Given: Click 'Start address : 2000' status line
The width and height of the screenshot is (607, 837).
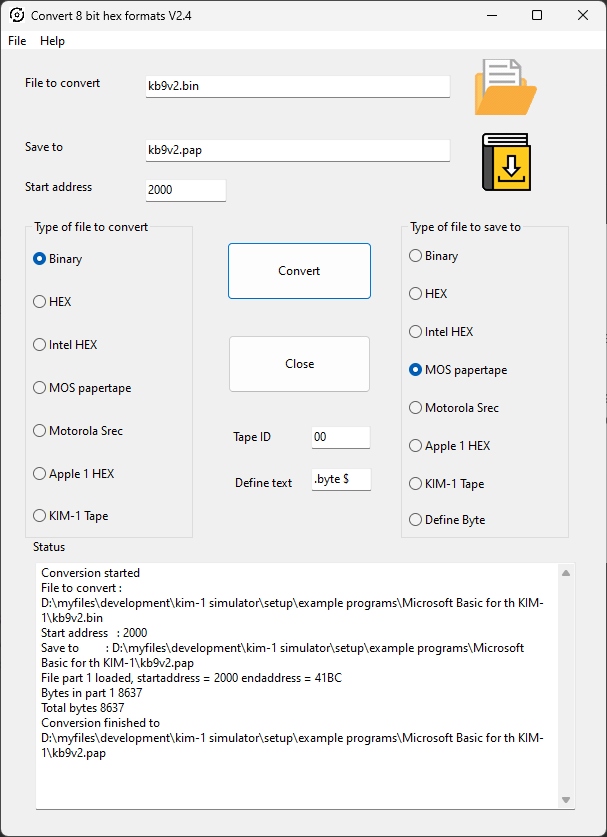Looking at the screenshot, I should [x=94, y=633].
